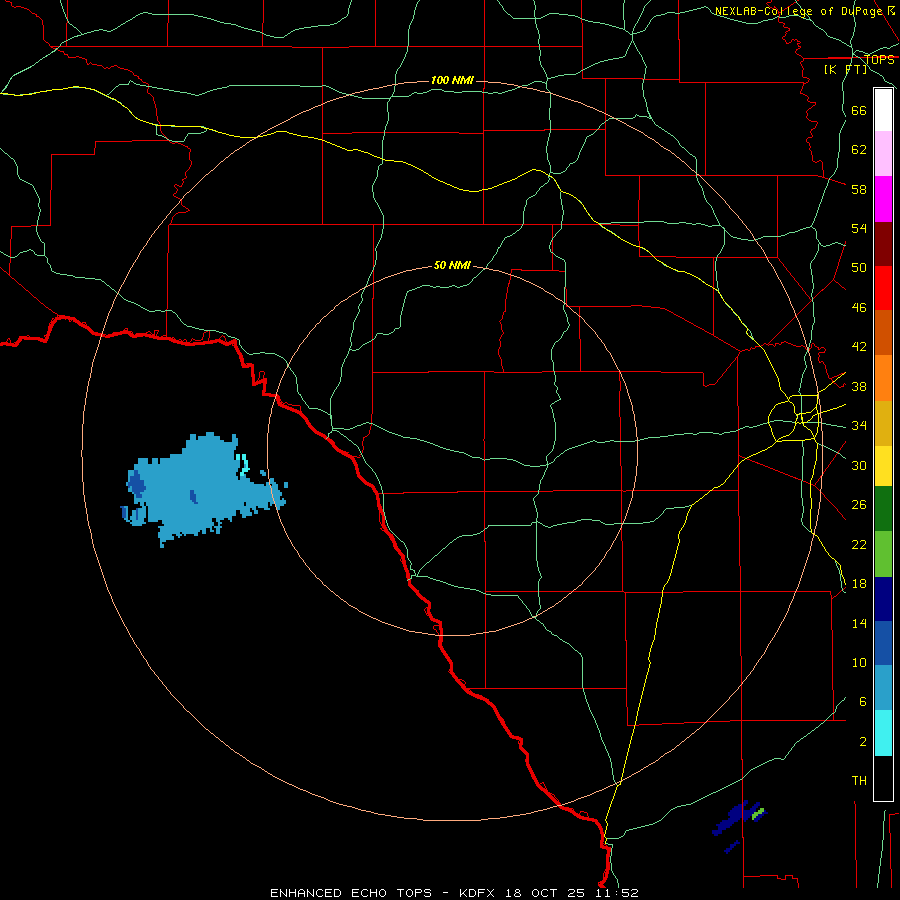The height and width of the screenshot is (900, 900).
Task: Click the "38" legend value
Action: pyautogui.click(x=859, y=386)
